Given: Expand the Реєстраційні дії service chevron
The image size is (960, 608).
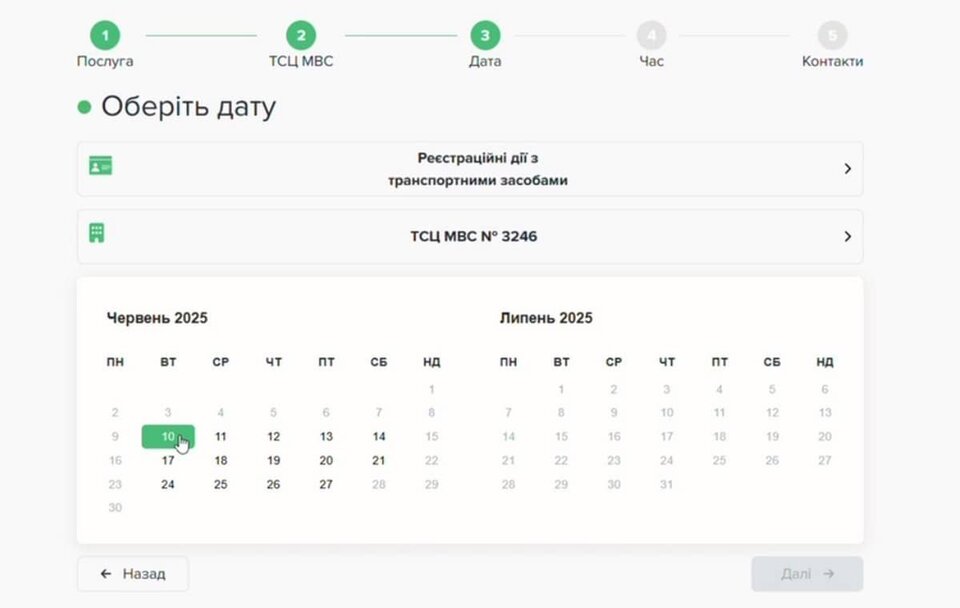Looking at the screenshot, I should 847,169.
